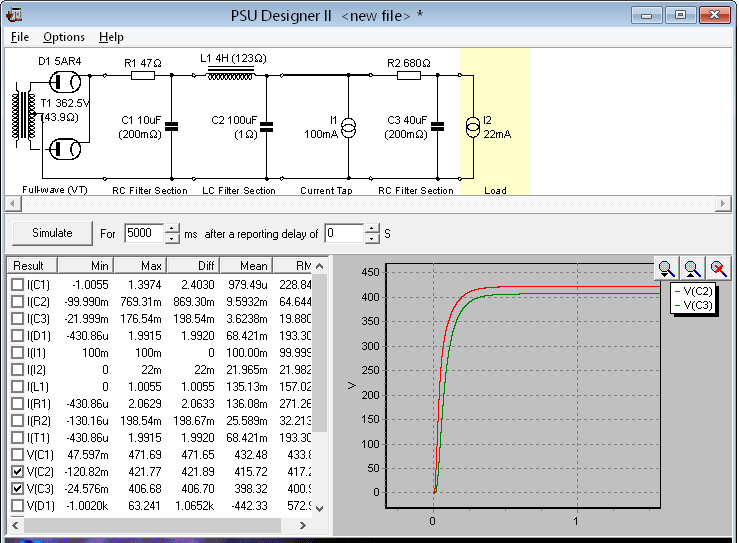Click results table scroll left arrow
This screenshot has height=543, width=739.
tap(16, 525)
